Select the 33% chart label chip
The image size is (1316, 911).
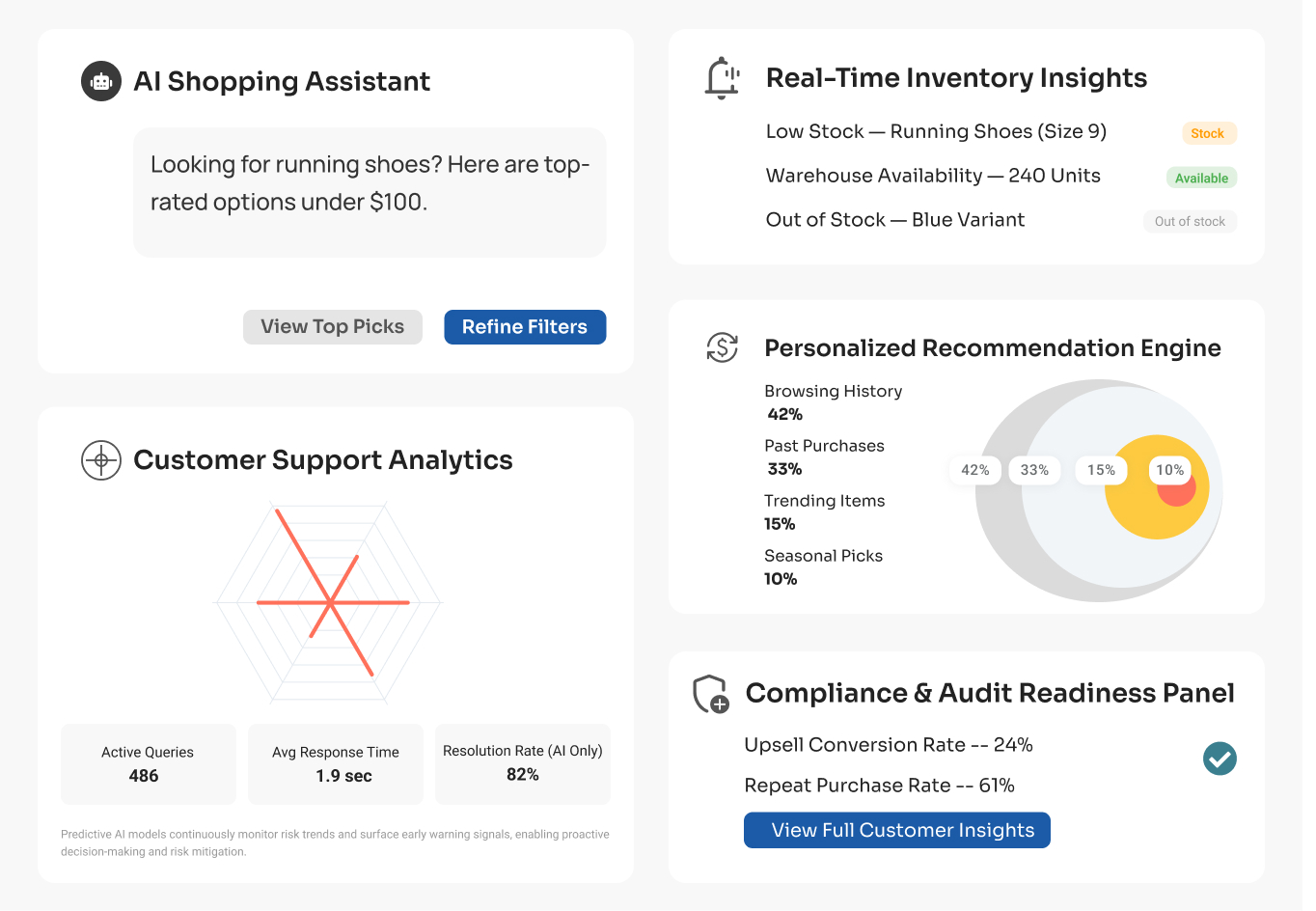click(1034, 470)
